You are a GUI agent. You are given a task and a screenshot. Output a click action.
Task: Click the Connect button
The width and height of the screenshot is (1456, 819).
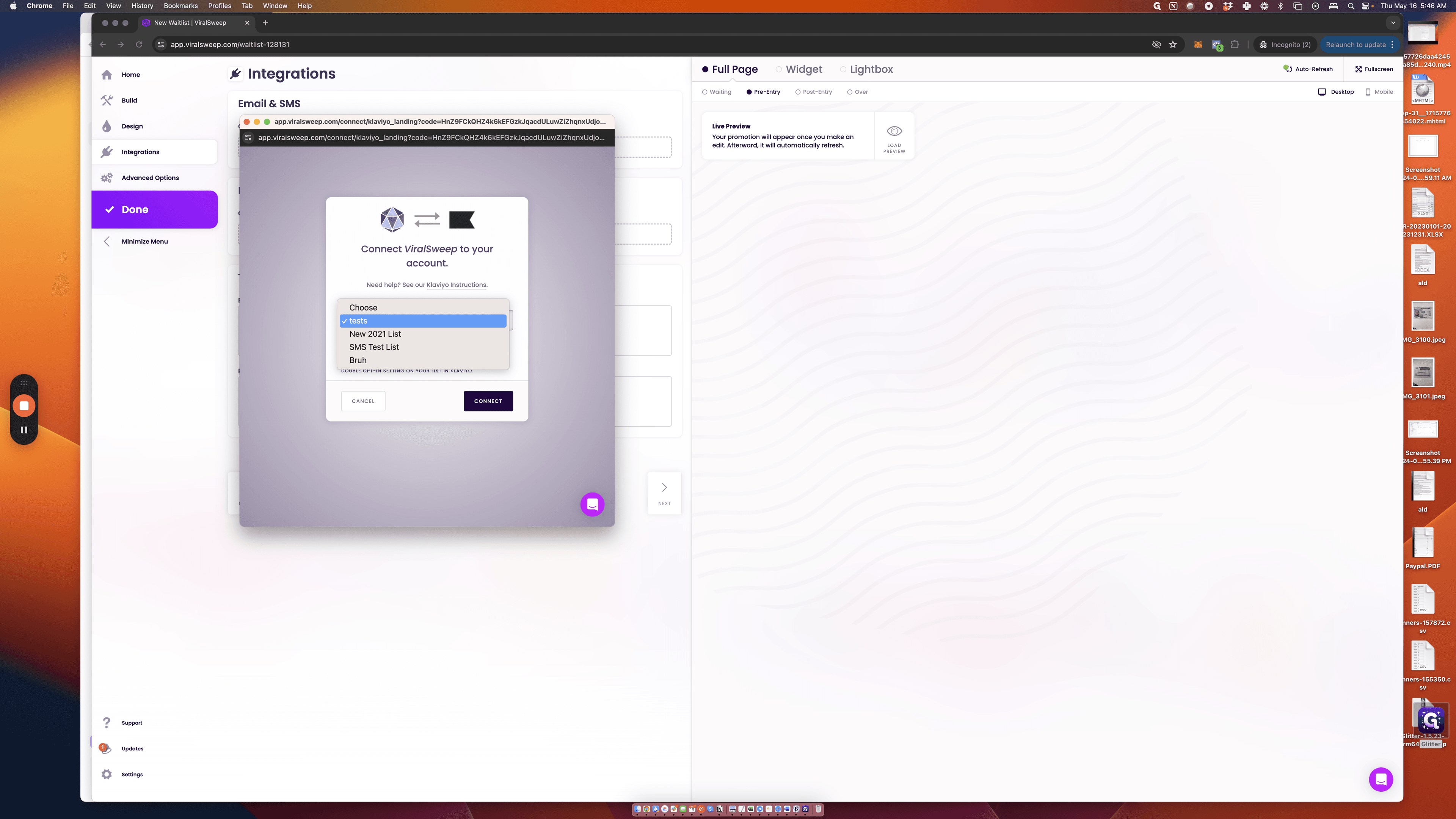pos(488,401)
